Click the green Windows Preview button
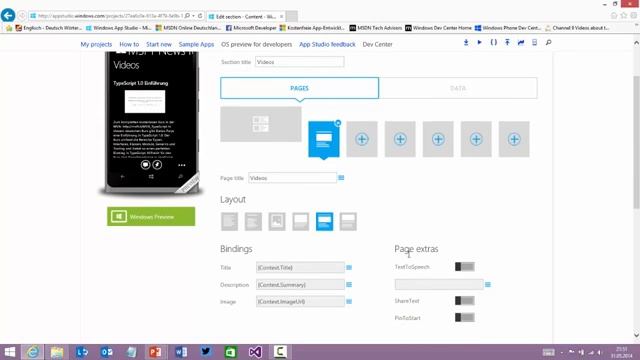 151,216
